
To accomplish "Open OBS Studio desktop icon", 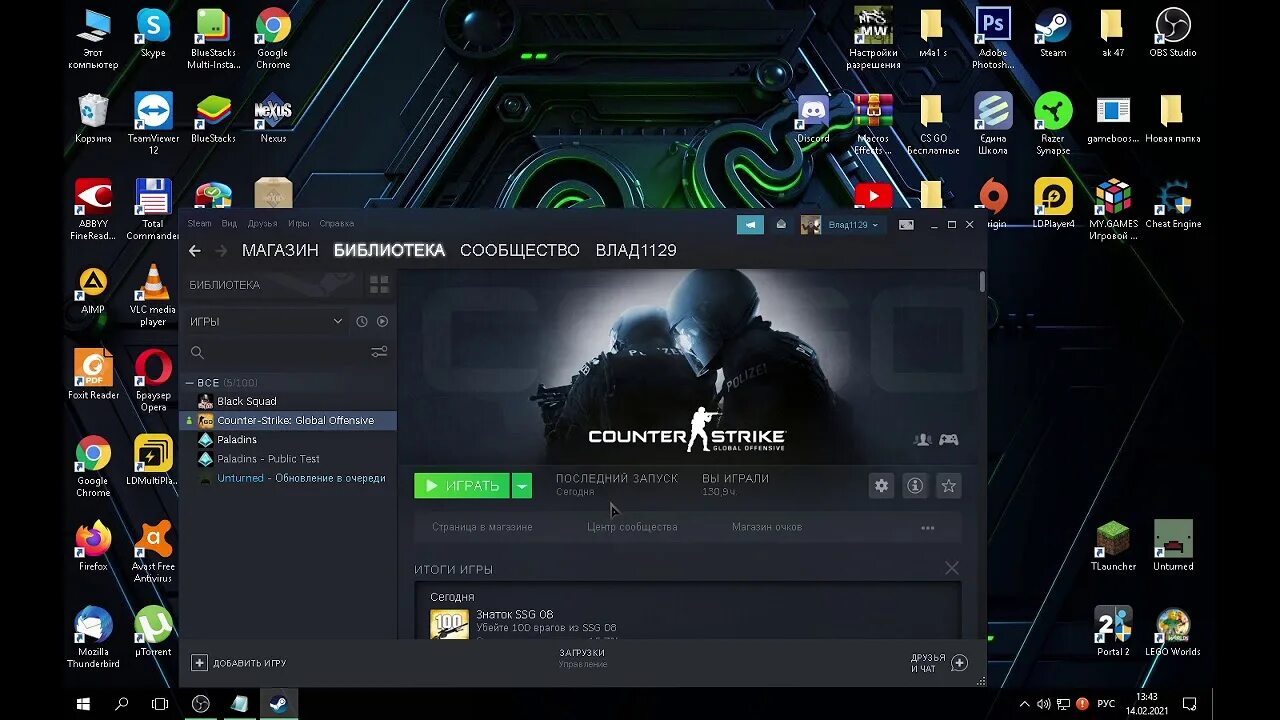I will click(x=1172, y=34).
